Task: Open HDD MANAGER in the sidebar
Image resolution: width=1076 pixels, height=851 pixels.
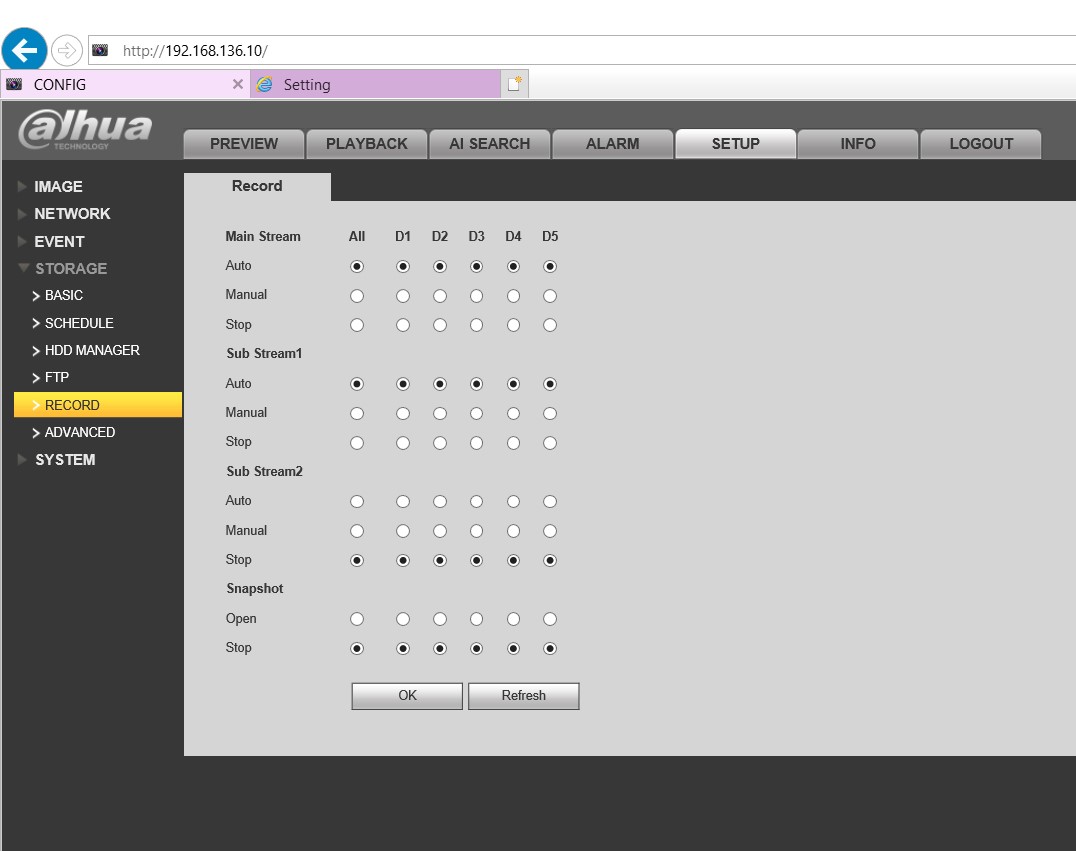Action: click(92, 351)
